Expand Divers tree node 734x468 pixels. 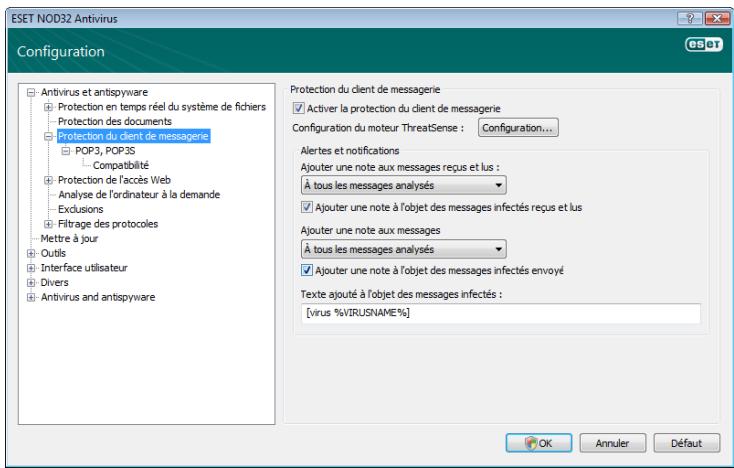pos(31,283)
